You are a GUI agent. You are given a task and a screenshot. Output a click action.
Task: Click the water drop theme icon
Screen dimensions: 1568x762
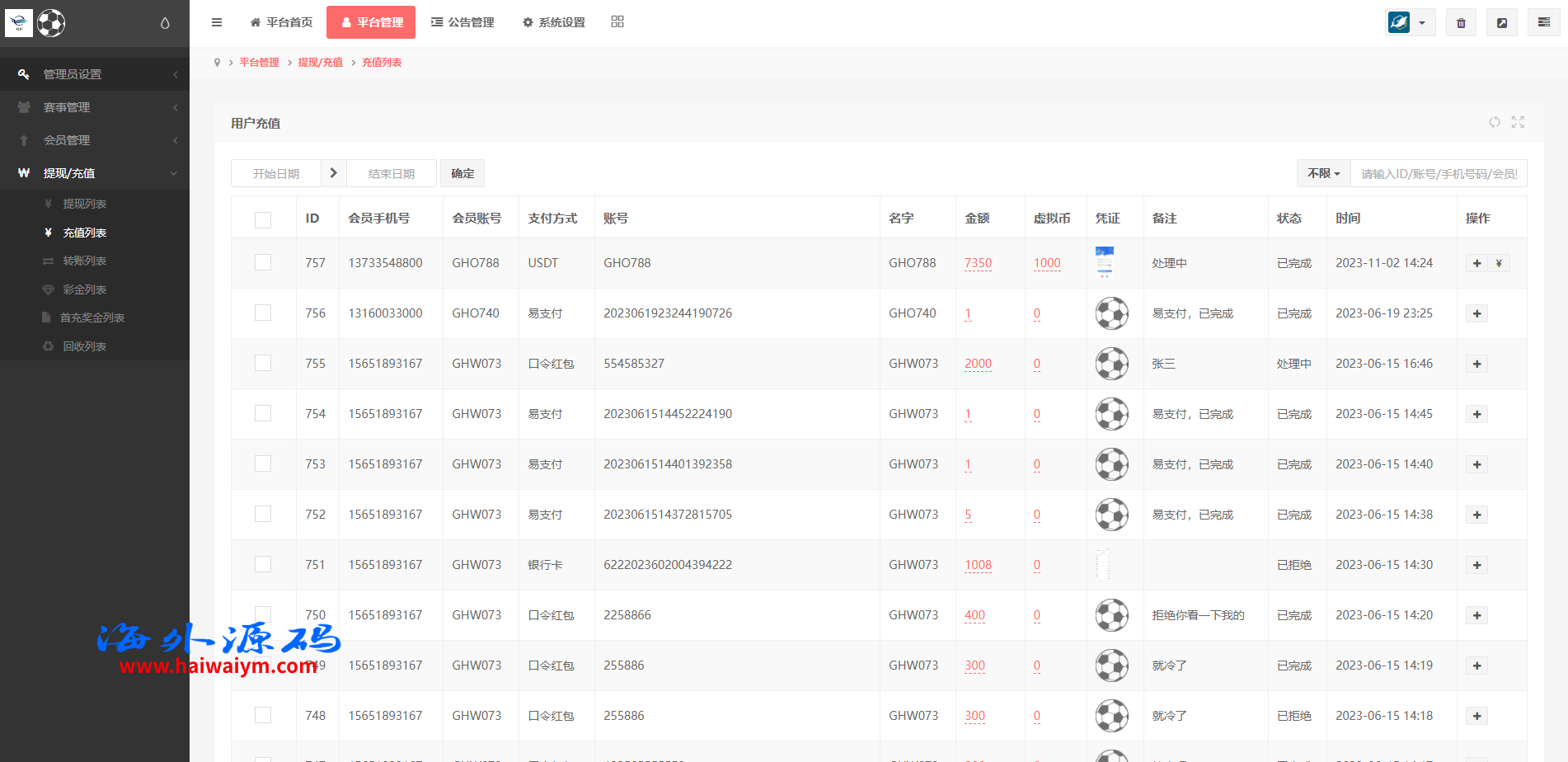click(x=165, y=23)
